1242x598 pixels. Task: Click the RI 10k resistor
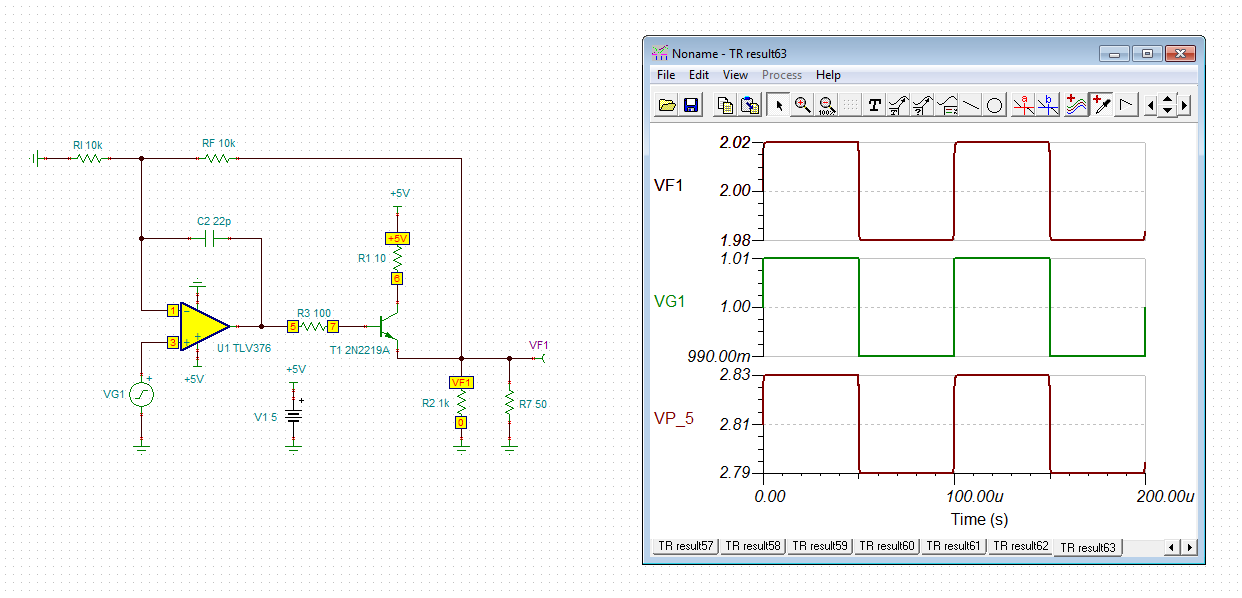point(90,158)
